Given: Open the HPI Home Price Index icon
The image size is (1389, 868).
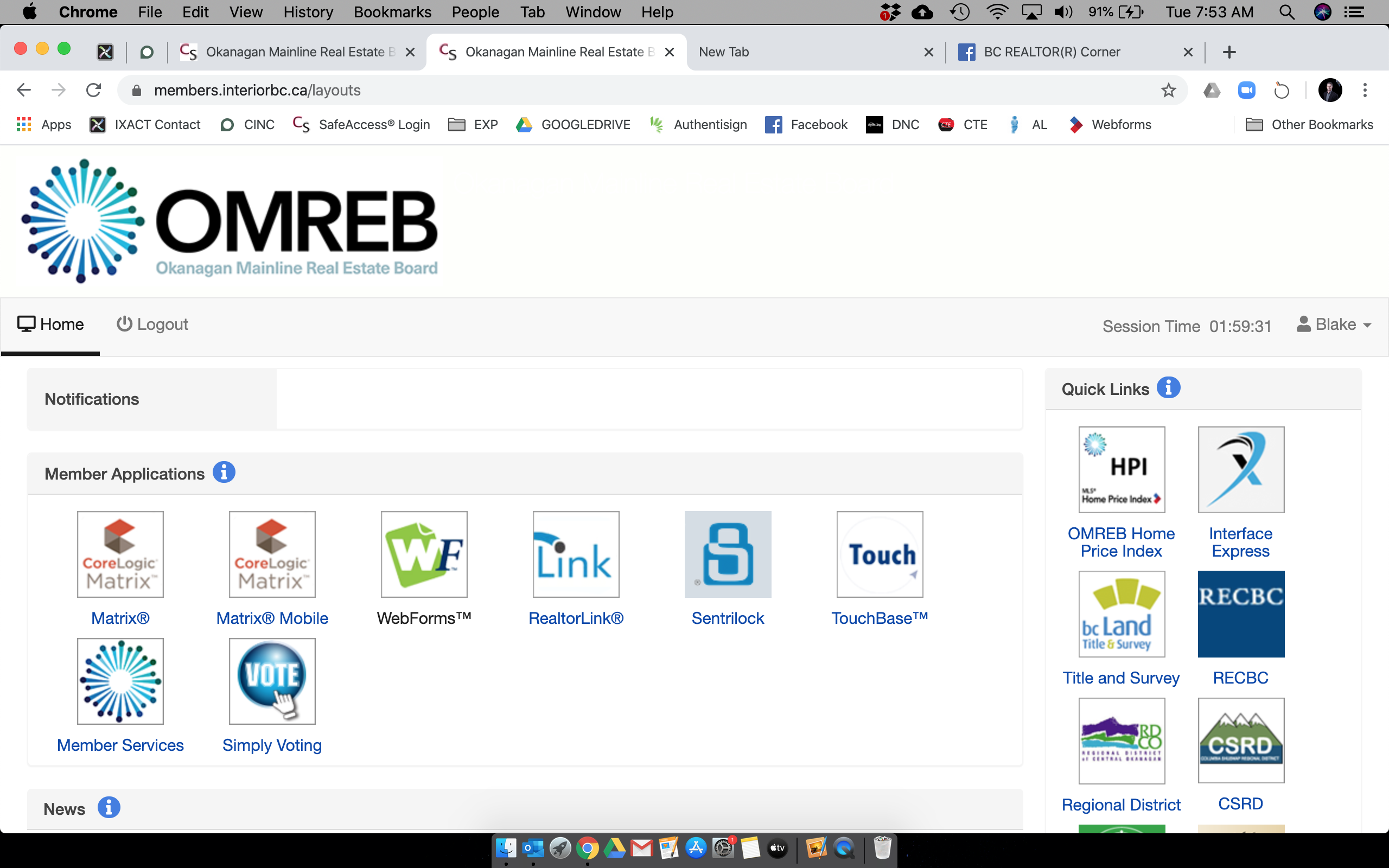Looking at the screenshot, I should pyautogui.click(x=1122, y=469).
